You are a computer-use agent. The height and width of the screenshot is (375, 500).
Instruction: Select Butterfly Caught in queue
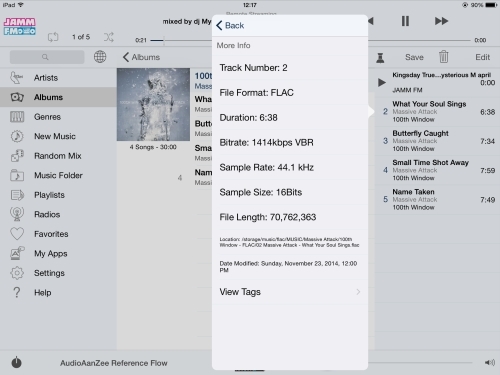[437, 141]
